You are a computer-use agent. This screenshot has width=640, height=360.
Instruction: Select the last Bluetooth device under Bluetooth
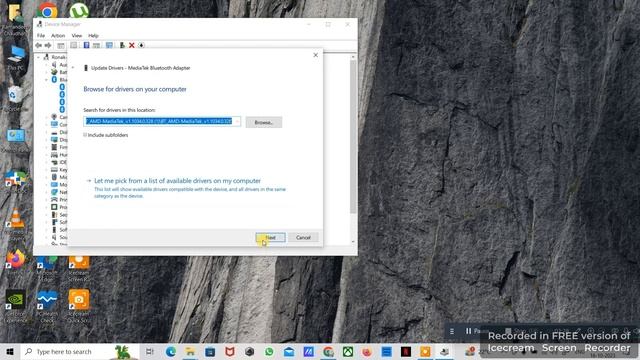(x=62, y=109)
